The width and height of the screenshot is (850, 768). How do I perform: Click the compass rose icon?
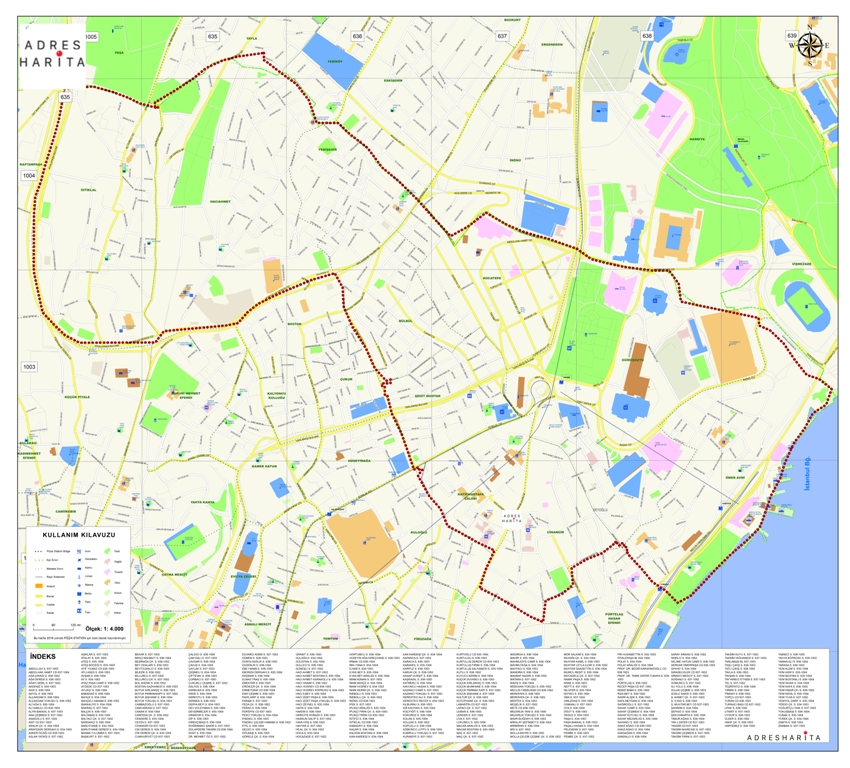coord(809,45)
